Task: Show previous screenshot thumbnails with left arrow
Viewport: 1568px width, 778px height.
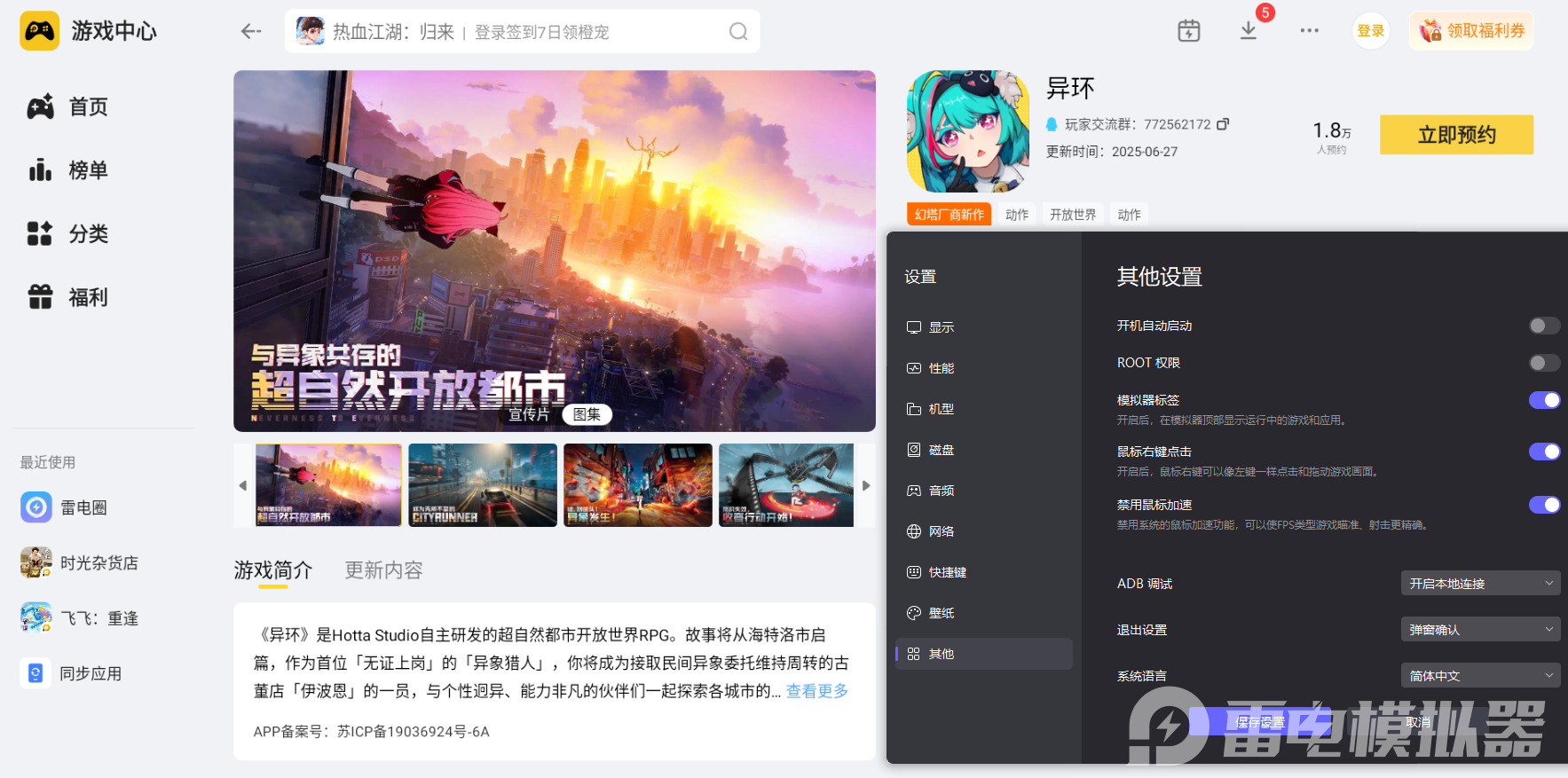Action: (x=242, y=485)
